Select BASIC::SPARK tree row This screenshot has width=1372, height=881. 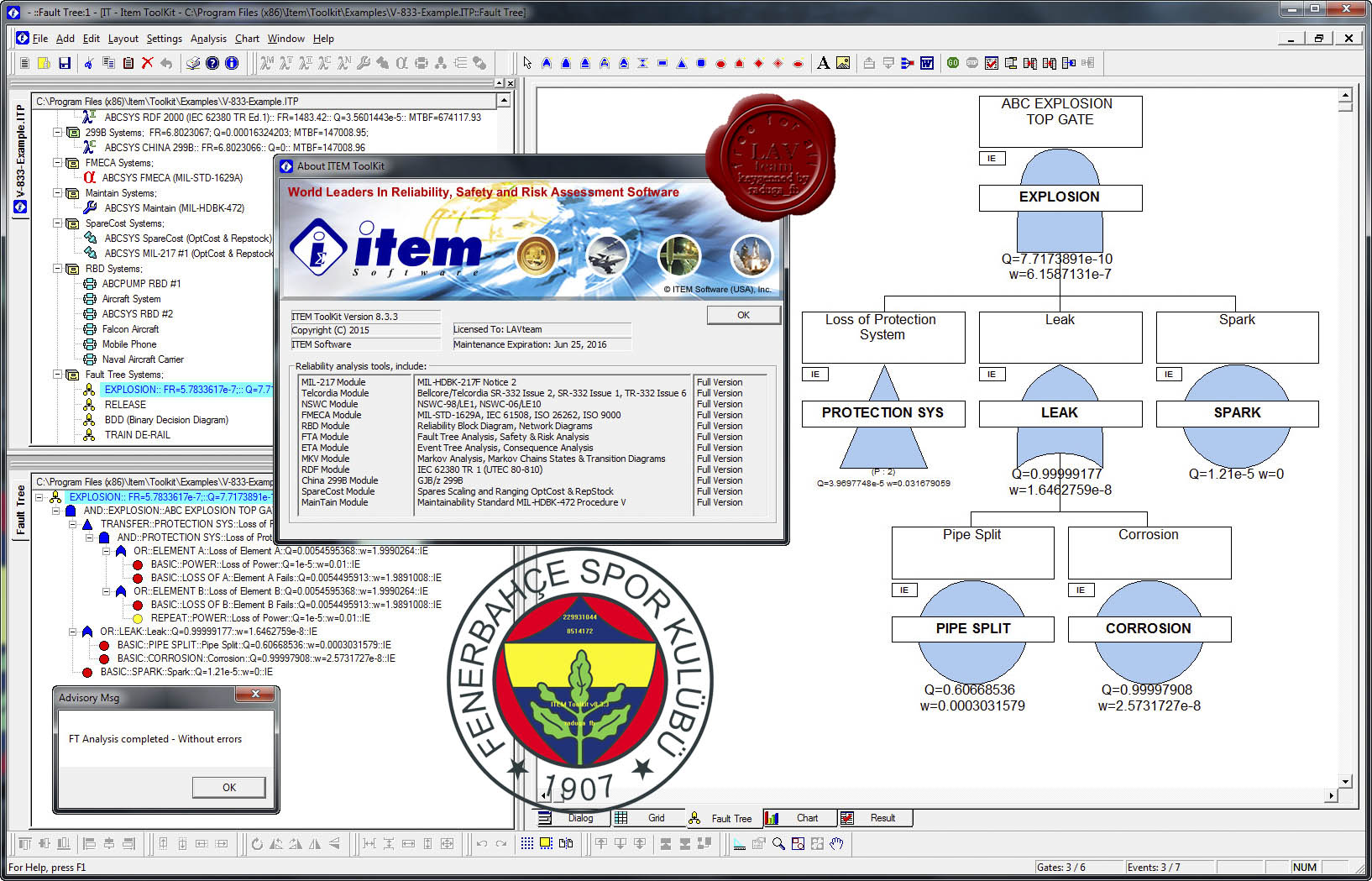coord(186,672)
